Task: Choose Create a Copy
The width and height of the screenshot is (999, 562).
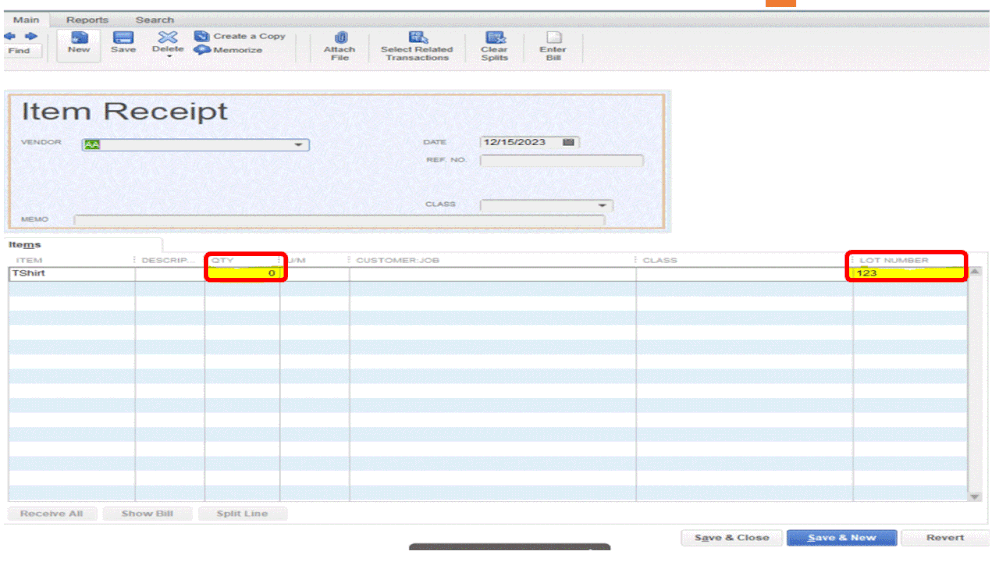Action: 240,36
